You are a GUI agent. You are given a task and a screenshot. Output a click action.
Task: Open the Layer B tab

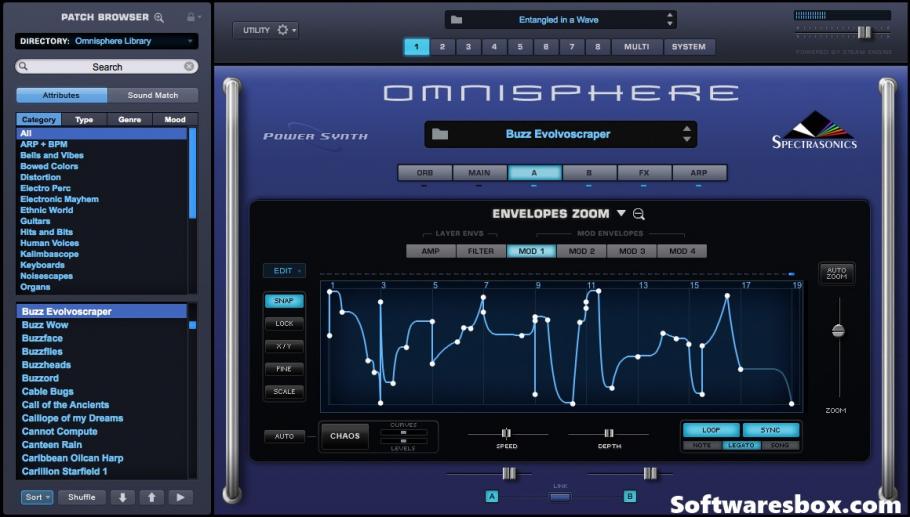(x=589, y=173)
